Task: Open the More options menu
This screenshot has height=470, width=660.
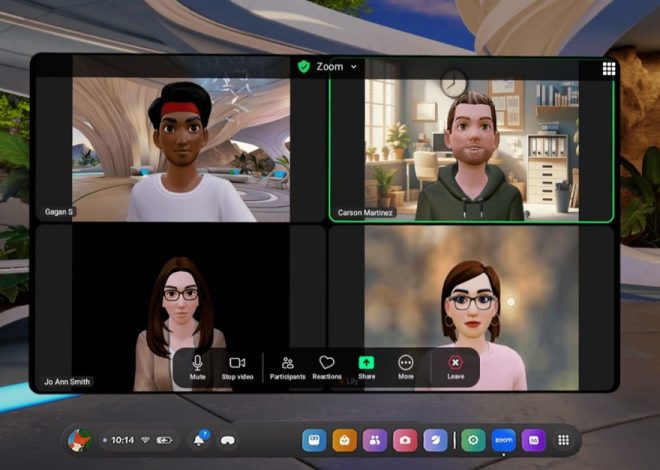Action: (x=406, y=367)
